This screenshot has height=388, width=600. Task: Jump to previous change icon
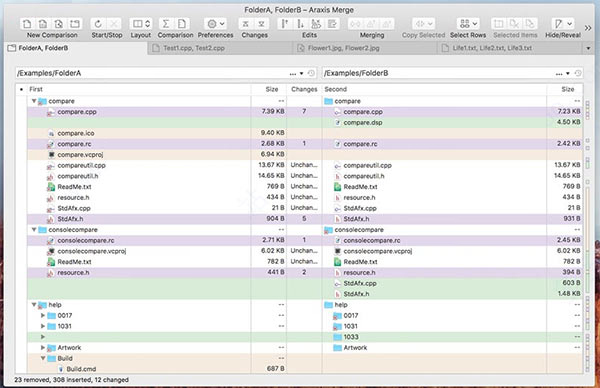[246, 24]
